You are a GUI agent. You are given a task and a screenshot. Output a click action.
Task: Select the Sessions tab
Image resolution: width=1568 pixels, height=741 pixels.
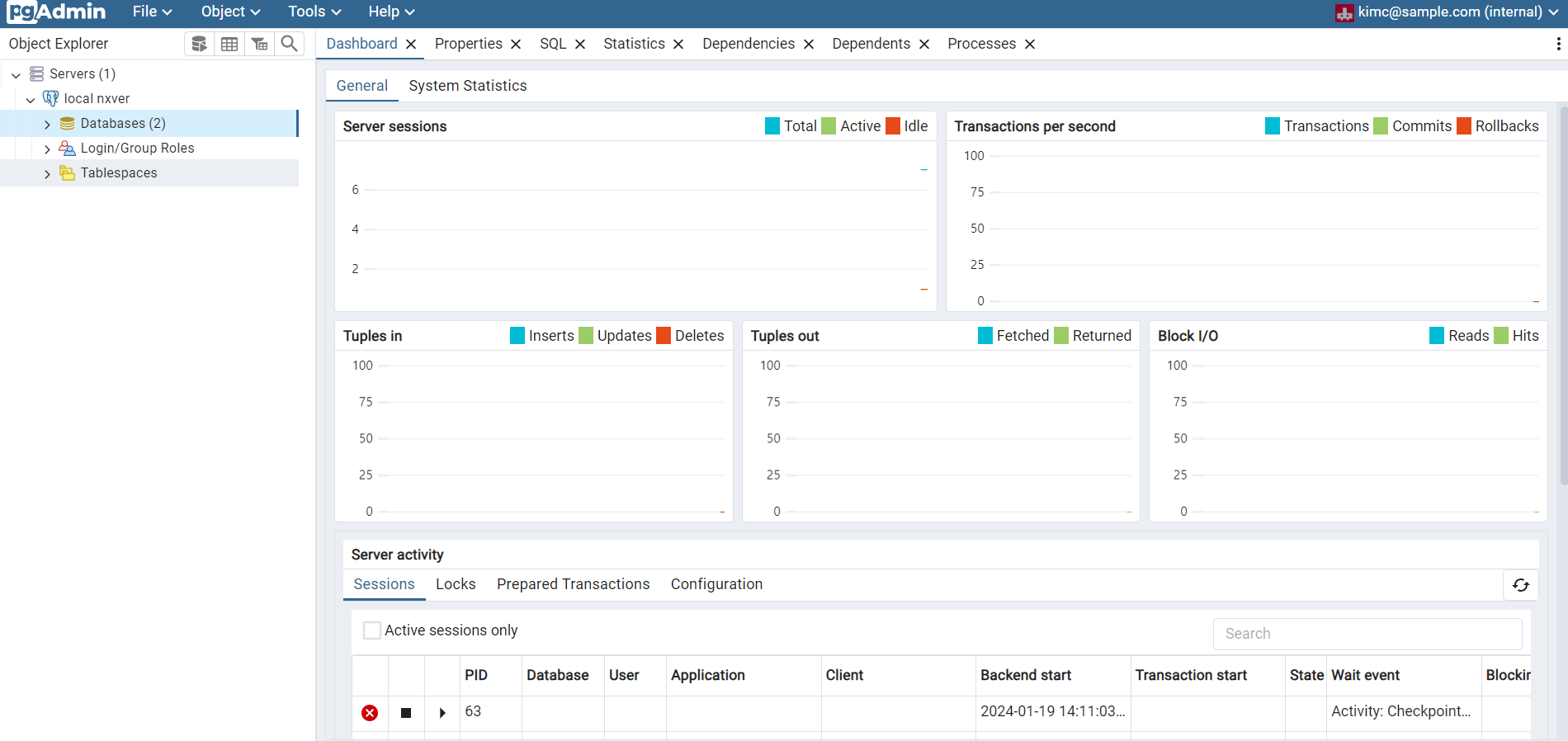click(x=384, y=584)
